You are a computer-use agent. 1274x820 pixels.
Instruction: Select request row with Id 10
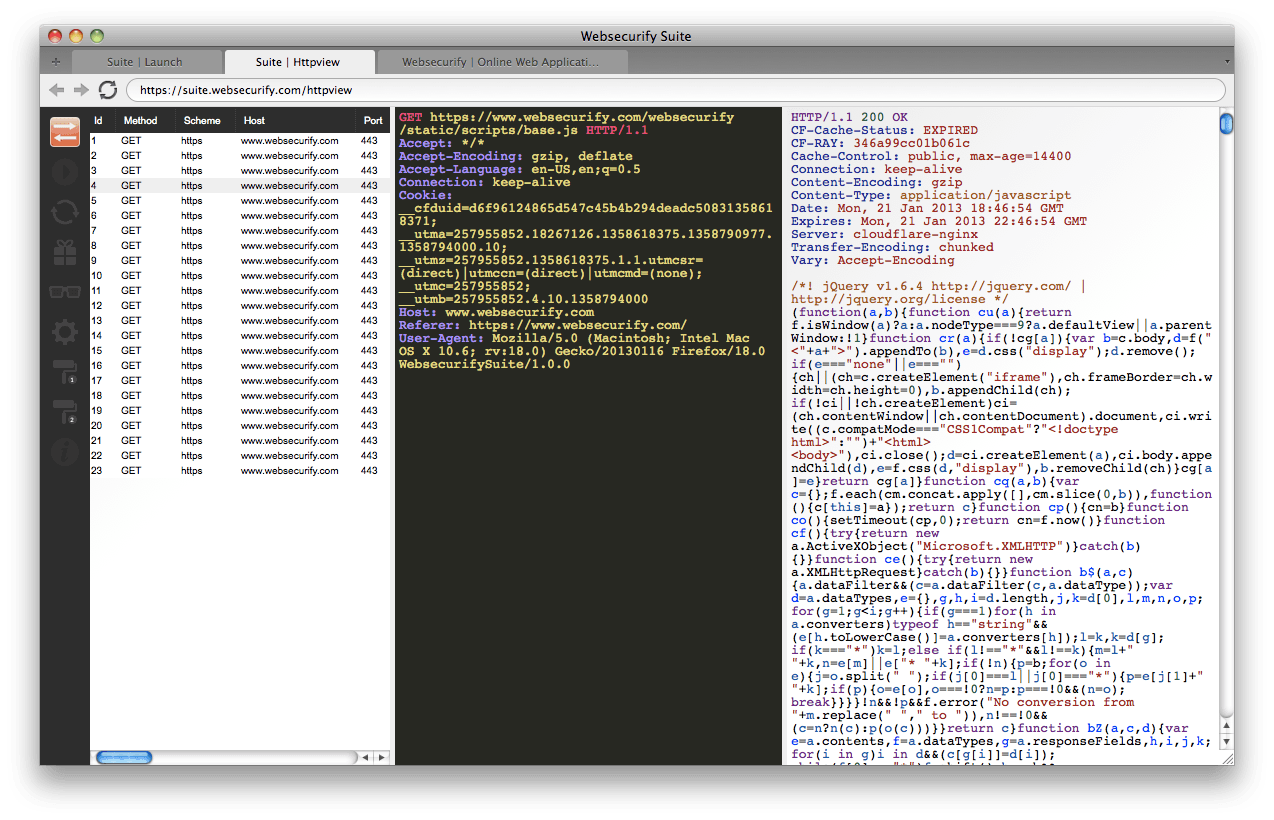coord(240,276)
